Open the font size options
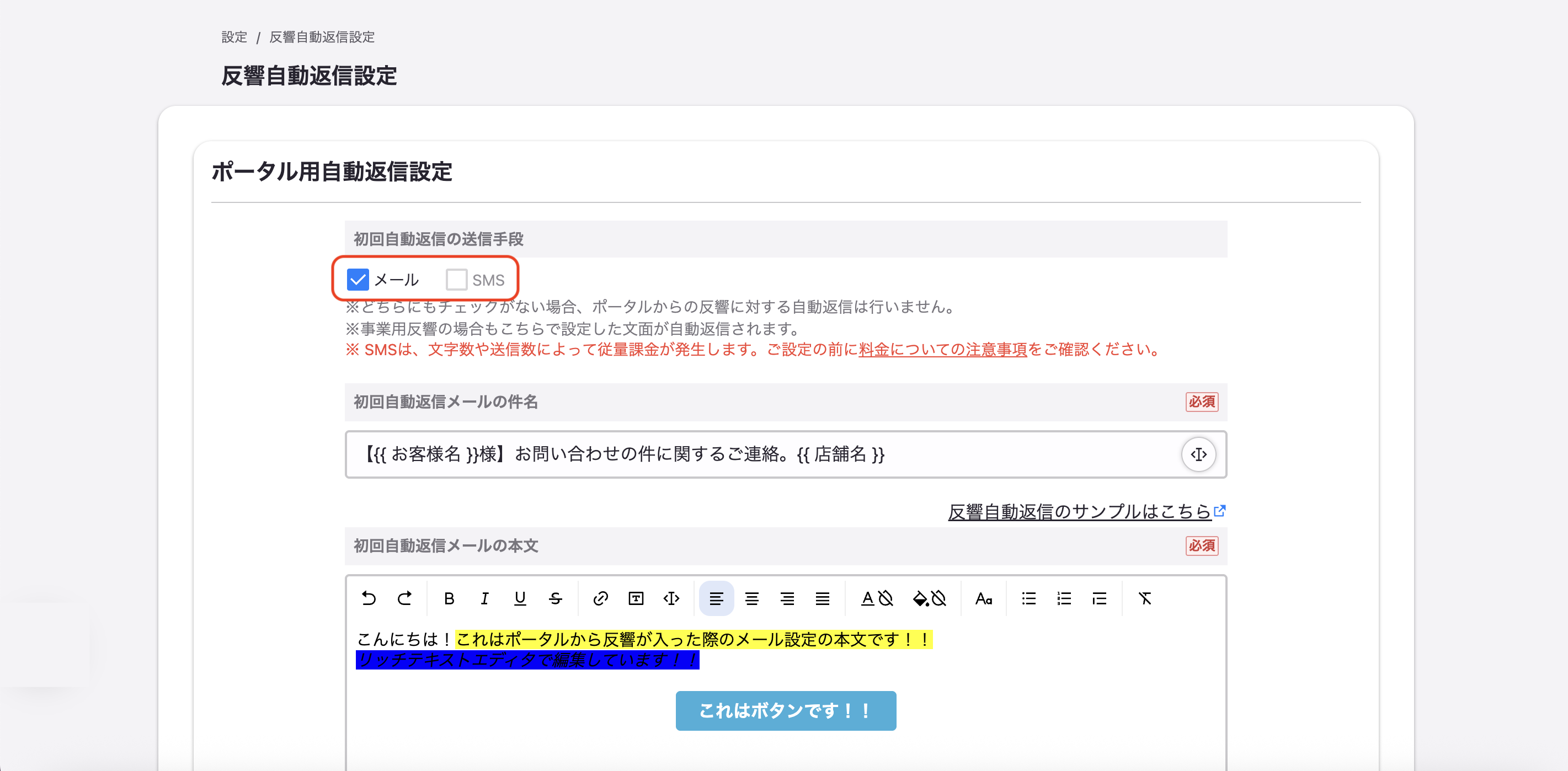The height and width of the screenshot is (771, 1568). 984,598
